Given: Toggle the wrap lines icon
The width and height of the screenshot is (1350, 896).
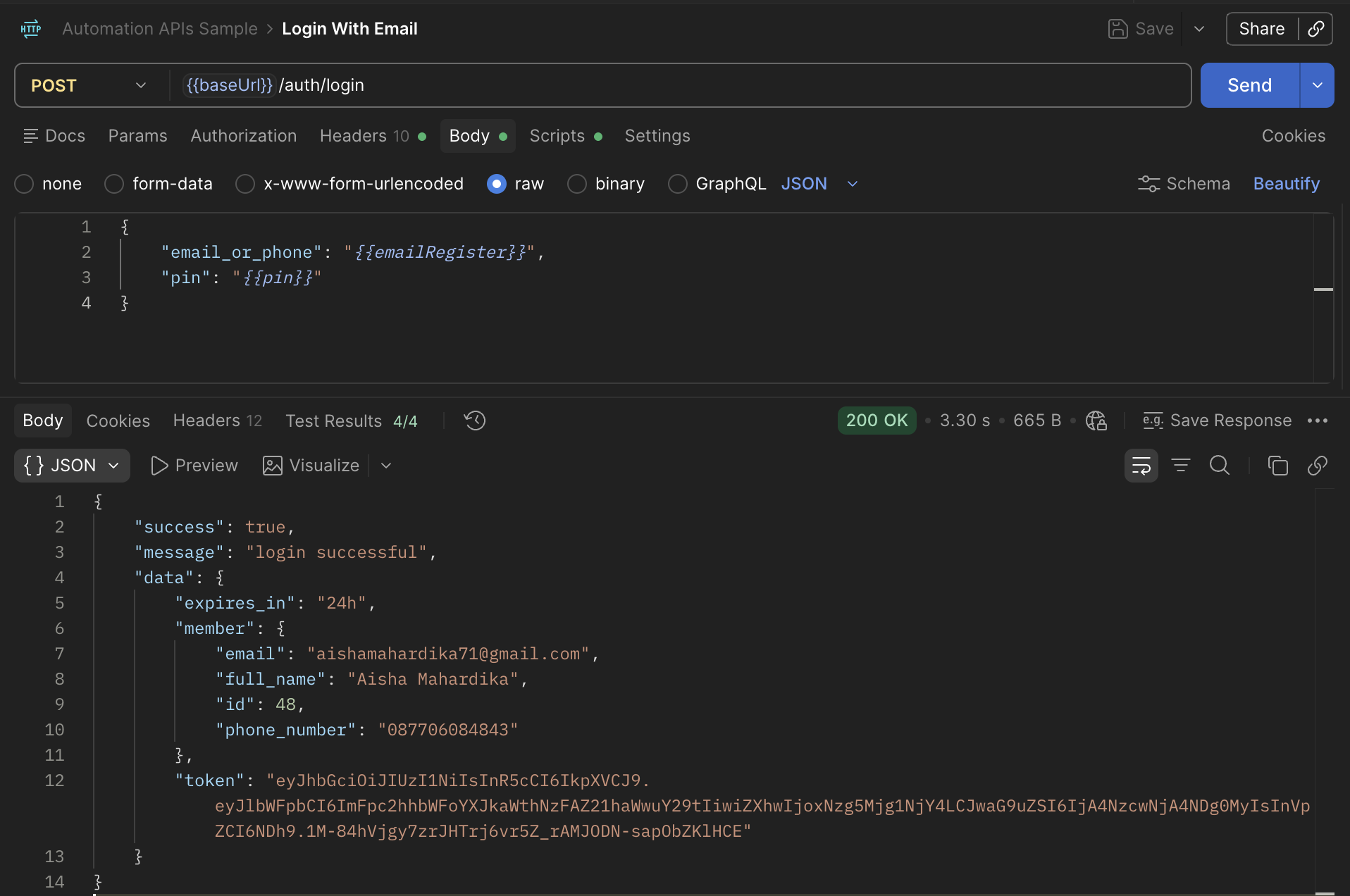Looking at the screenshot, I should [1141, 466].
